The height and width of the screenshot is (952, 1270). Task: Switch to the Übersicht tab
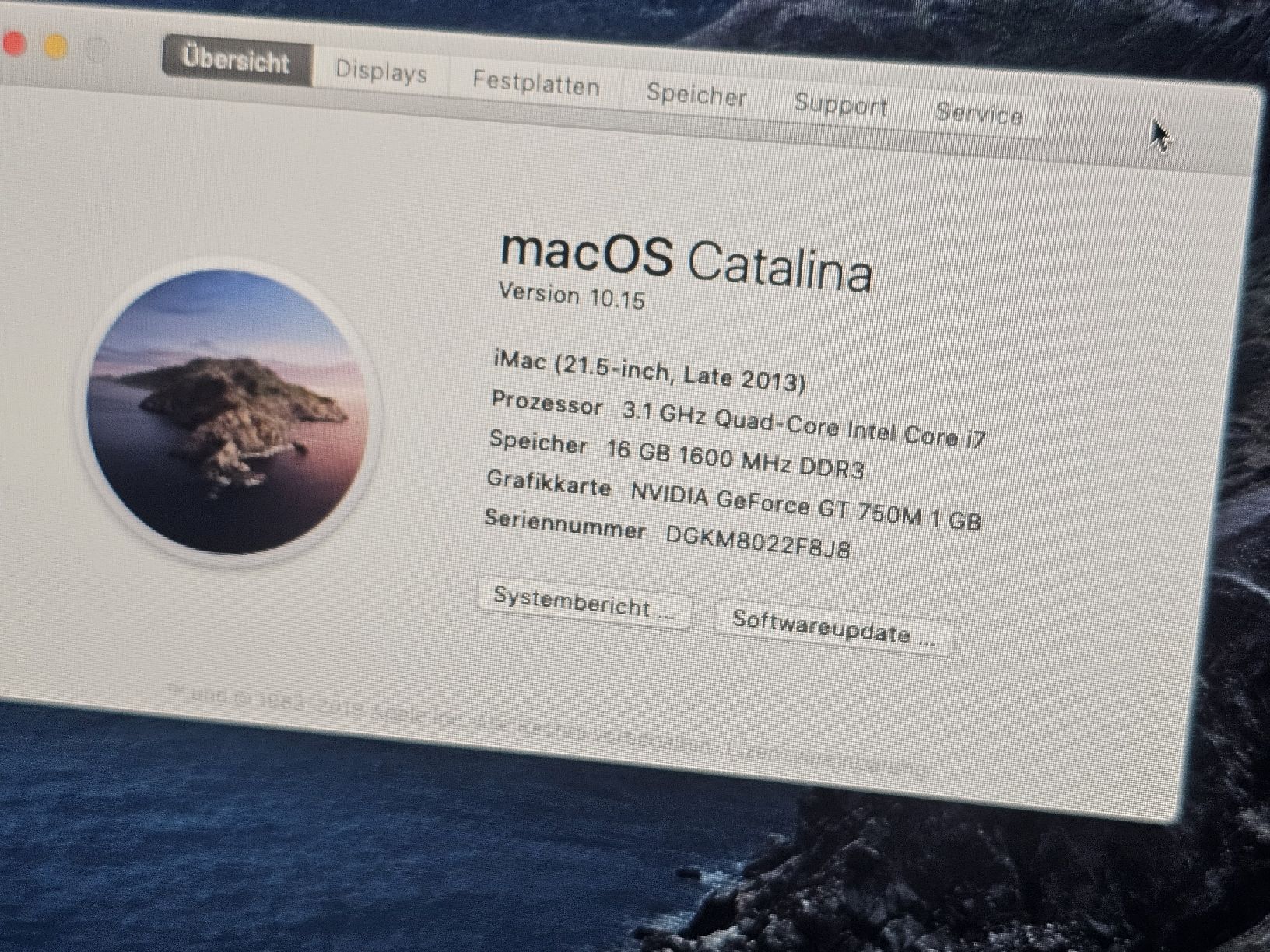coord(237,60)
